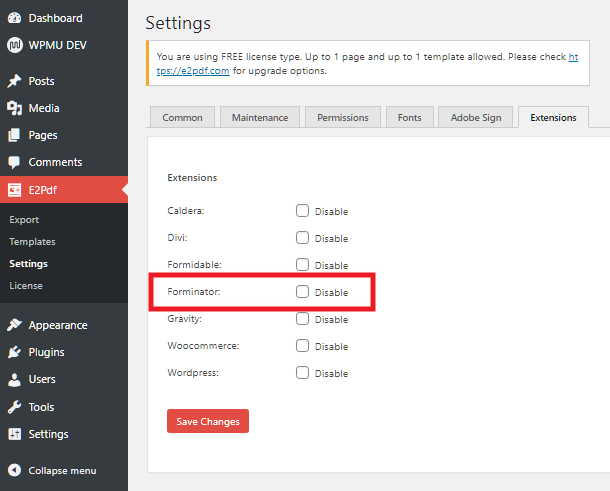Select the Extensions tab

(x=553, y=117)
